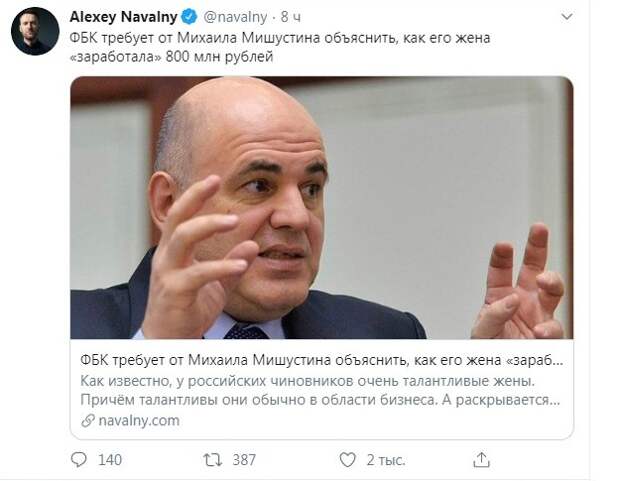Click the 8 ч timestamp
The width and height of the screenshot is (620, 481).
click(x=291, y=17)
